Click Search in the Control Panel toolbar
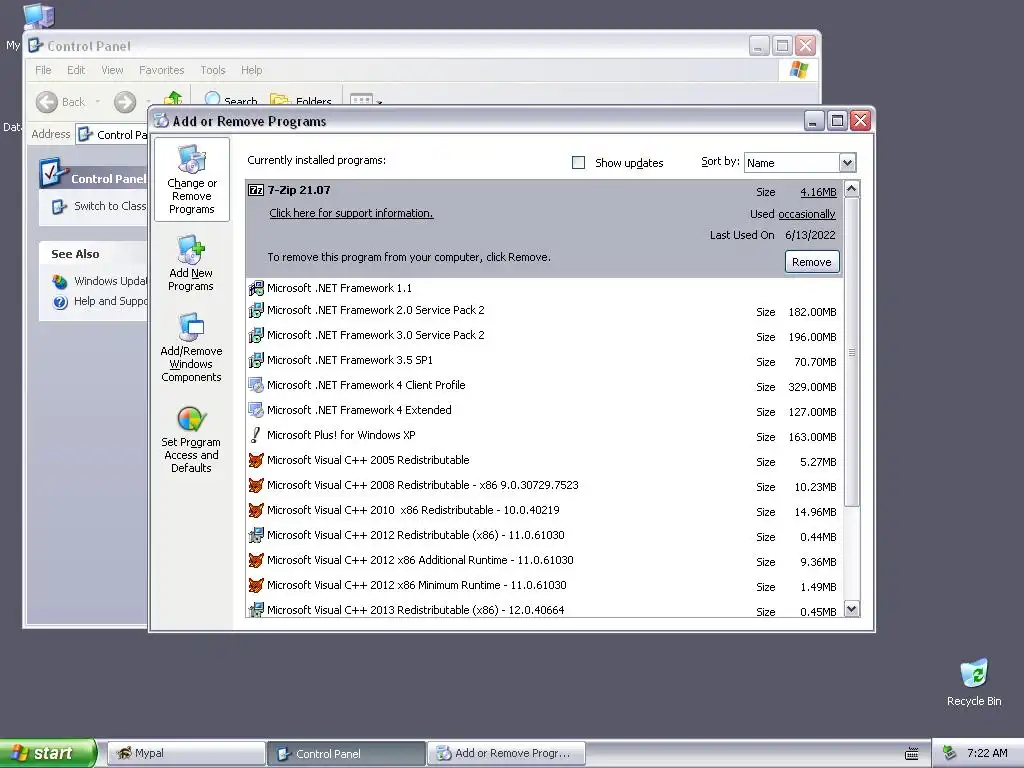The width and height of the screenshot is (1024, 768). [x=231, y=101]
